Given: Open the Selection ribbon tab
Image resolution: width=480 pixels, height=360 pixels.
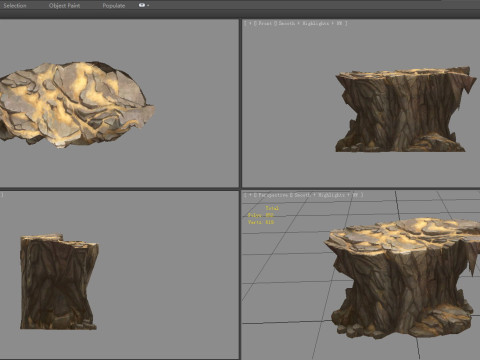Looking at the screenshot, I should pyautogui.click(x=15, y=6).
